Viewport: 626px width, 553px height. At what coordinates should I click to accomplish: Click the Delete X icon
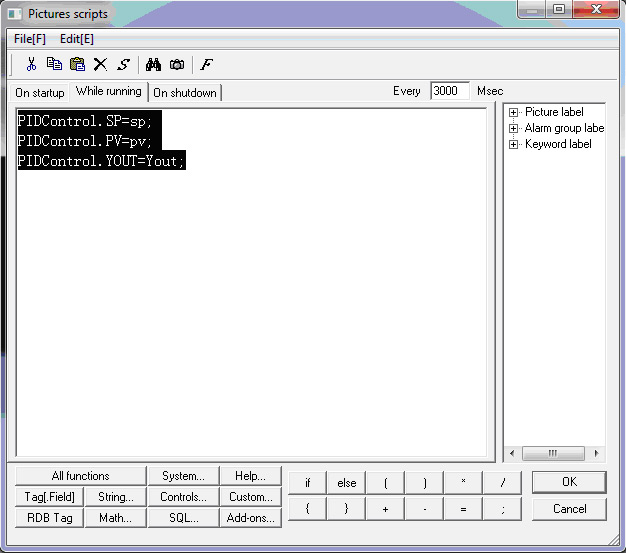[x=100, y=64]
